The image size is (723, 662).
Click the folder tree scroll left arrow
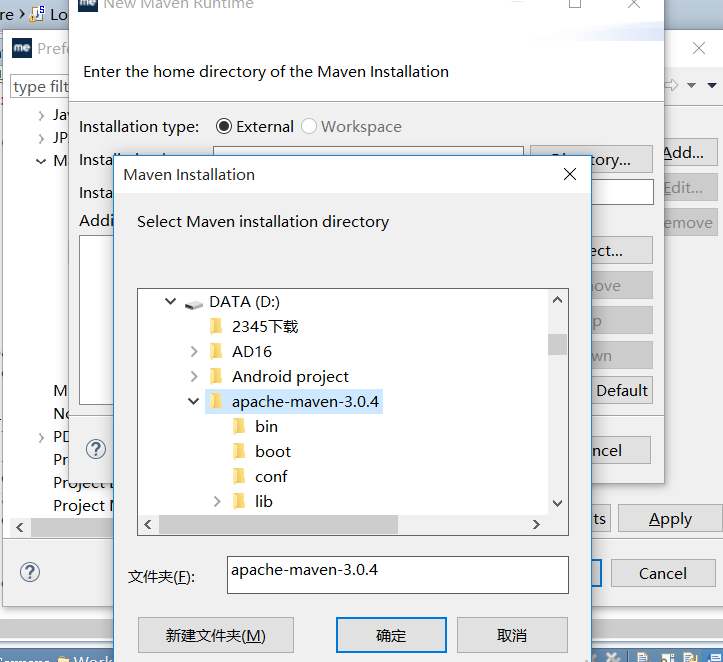click(148, 525)
